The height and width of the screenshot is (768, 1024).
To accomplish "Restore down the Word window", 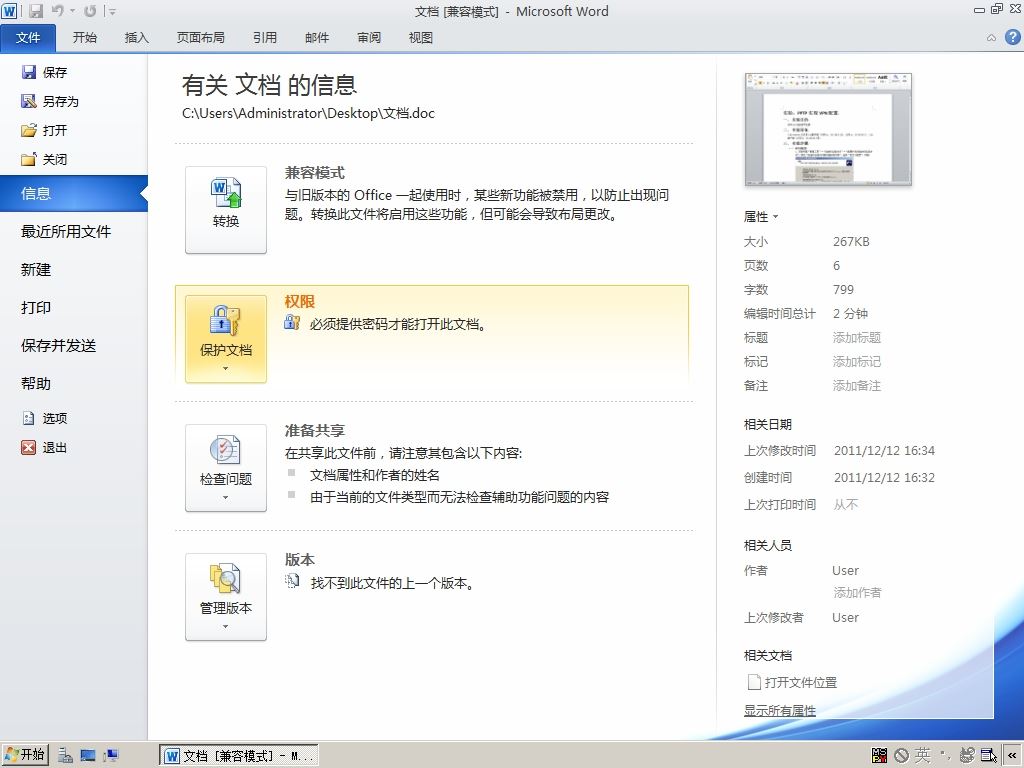I will (997, 8).
